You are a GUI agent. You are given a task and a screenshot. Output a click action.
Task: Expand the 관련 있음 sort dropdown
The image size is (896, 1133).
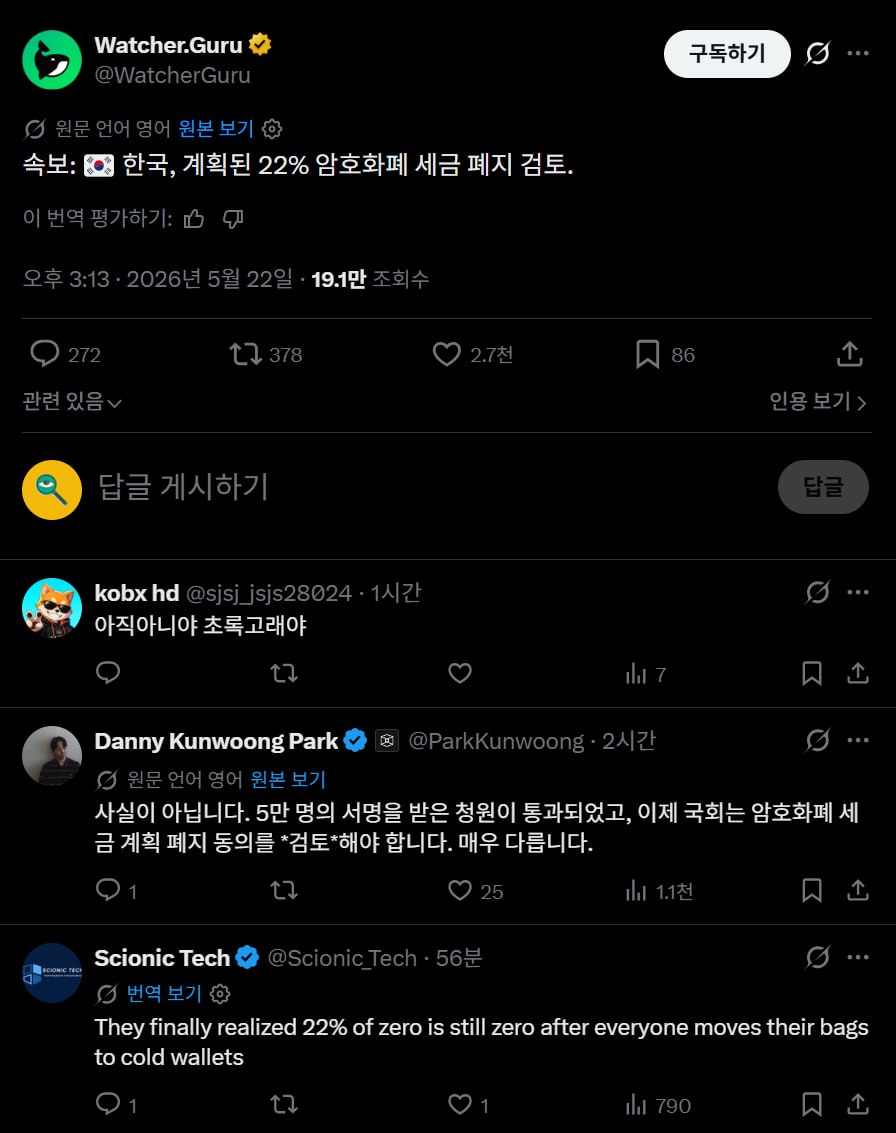[x=72, y=402]
